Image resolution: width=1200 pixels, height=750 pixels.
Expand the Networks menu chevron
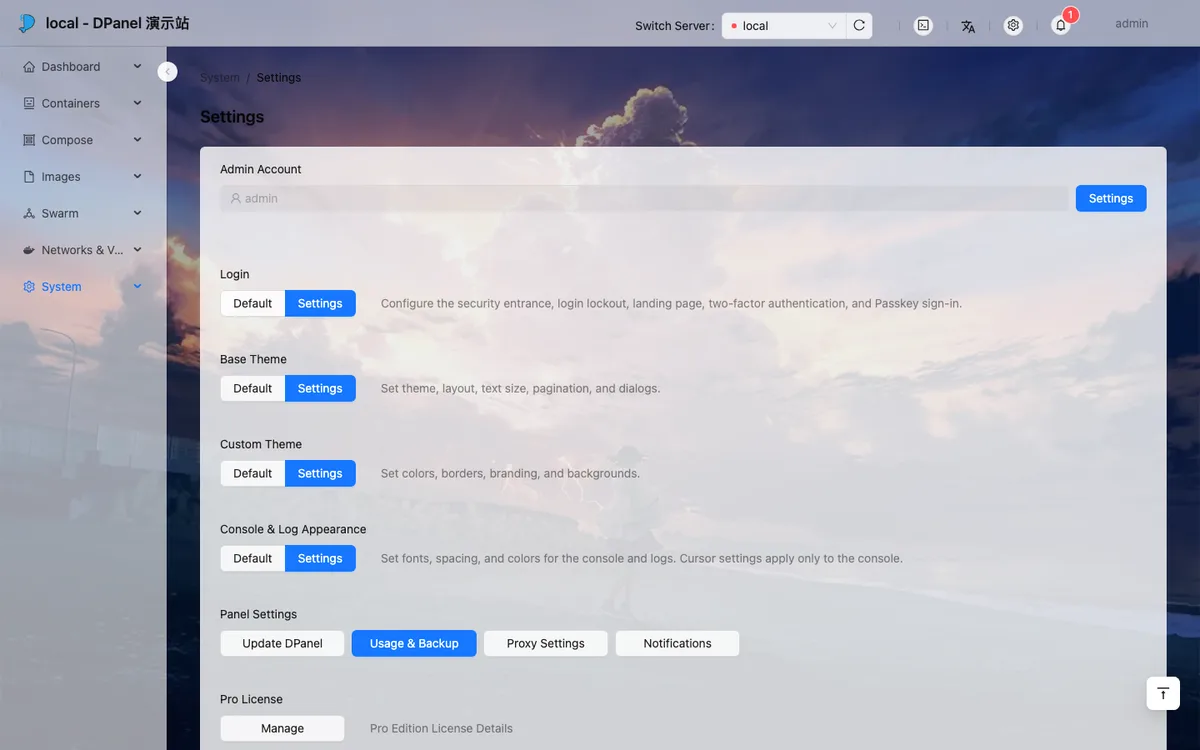point(137,250)
